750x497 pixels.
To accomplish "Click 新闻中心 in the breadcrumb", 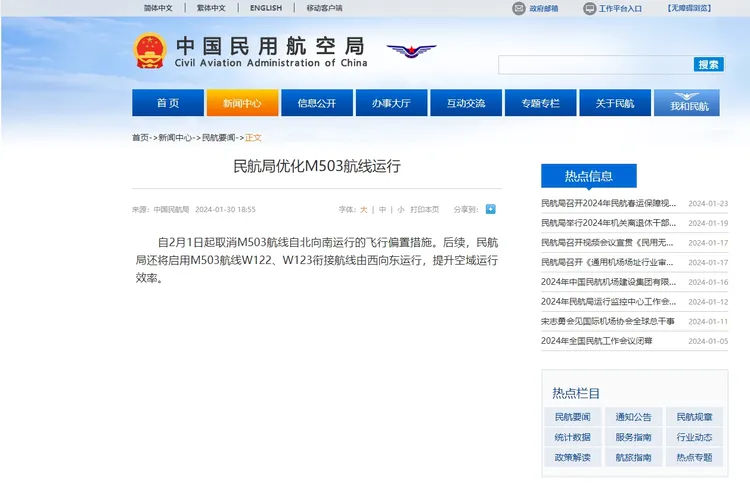I will pyautogui.click(x=175, y=138).
